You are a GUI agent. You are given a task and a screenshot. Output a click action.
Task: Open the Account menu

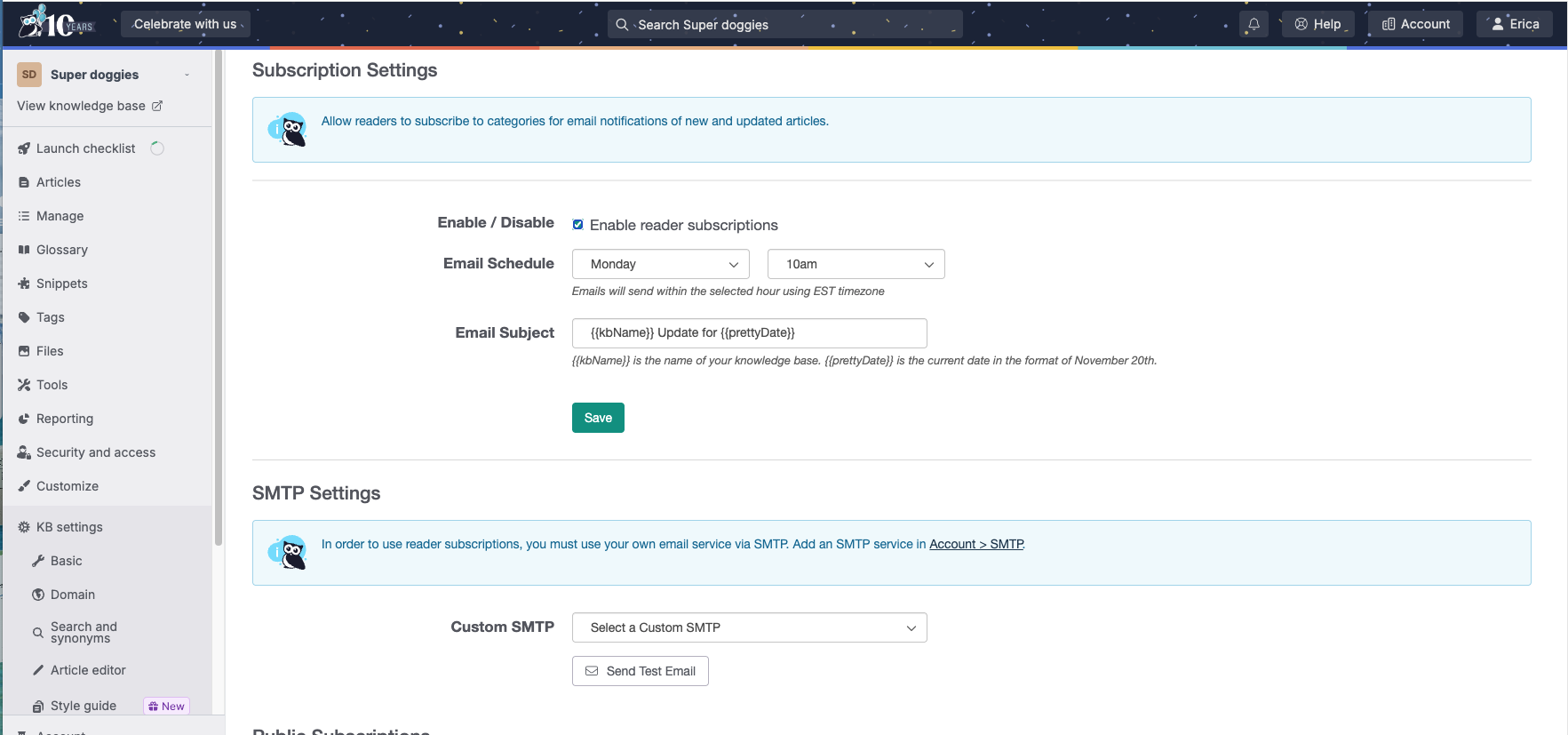pyautogui.click(x=1415, y=24)
